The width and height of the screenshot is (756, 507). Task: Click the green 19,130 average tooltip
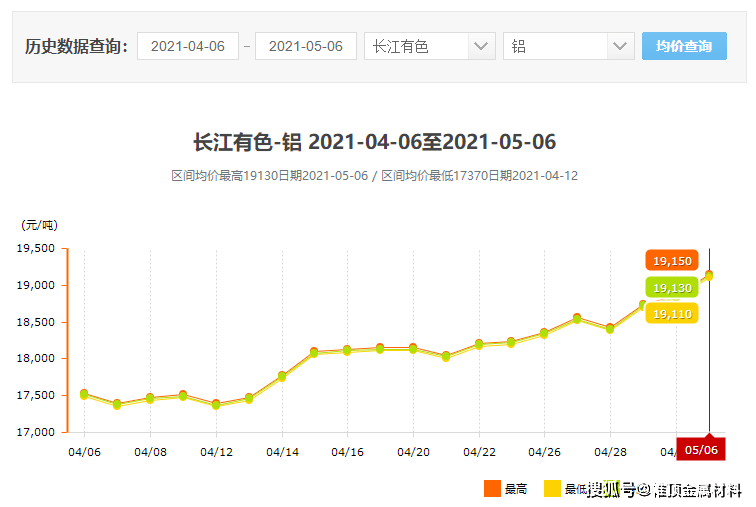point(672,288)
